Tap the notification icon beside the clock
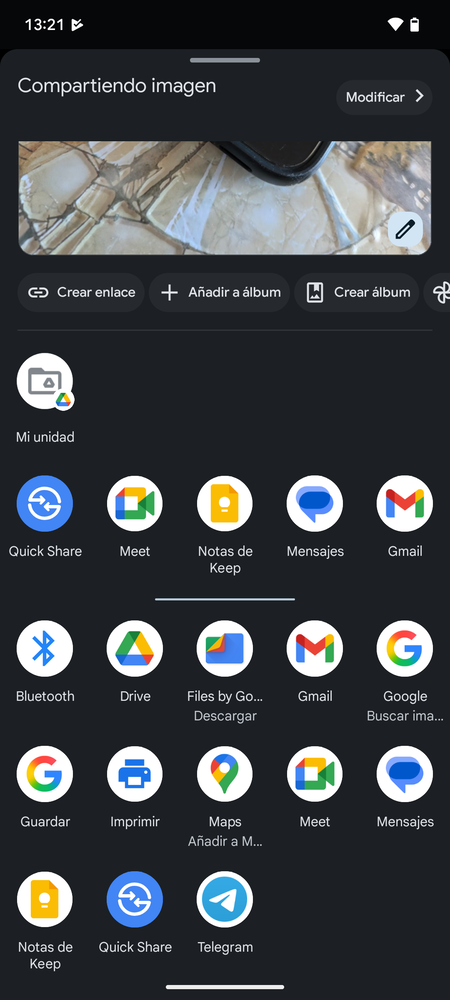 [78, 25]
